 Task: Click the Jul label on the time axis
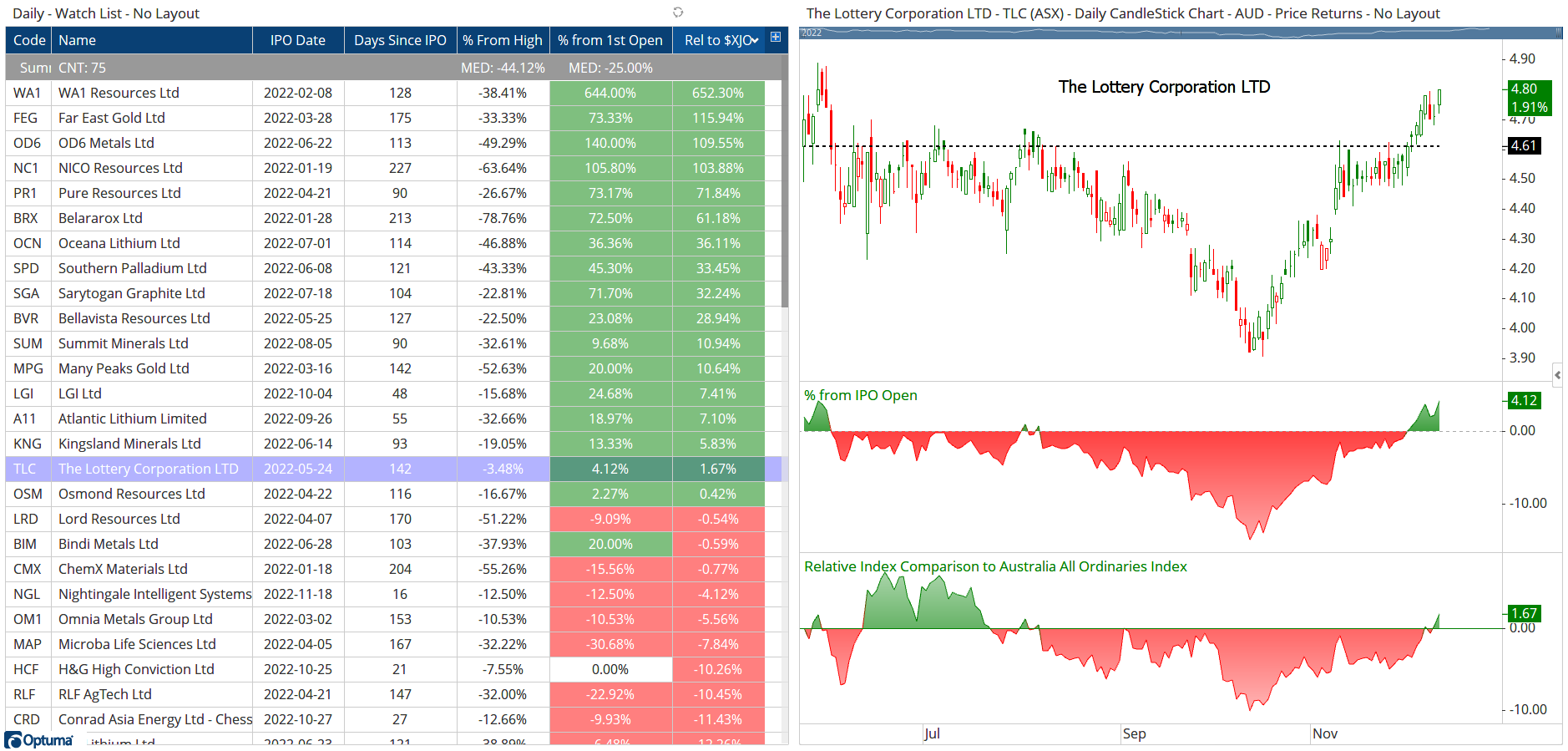click(932, 733)
